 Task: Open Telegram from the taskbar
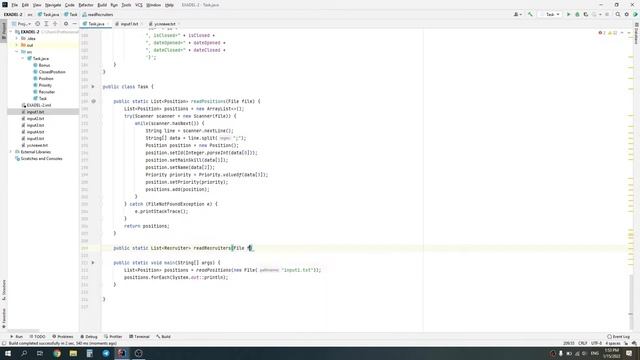pos(106,353)
